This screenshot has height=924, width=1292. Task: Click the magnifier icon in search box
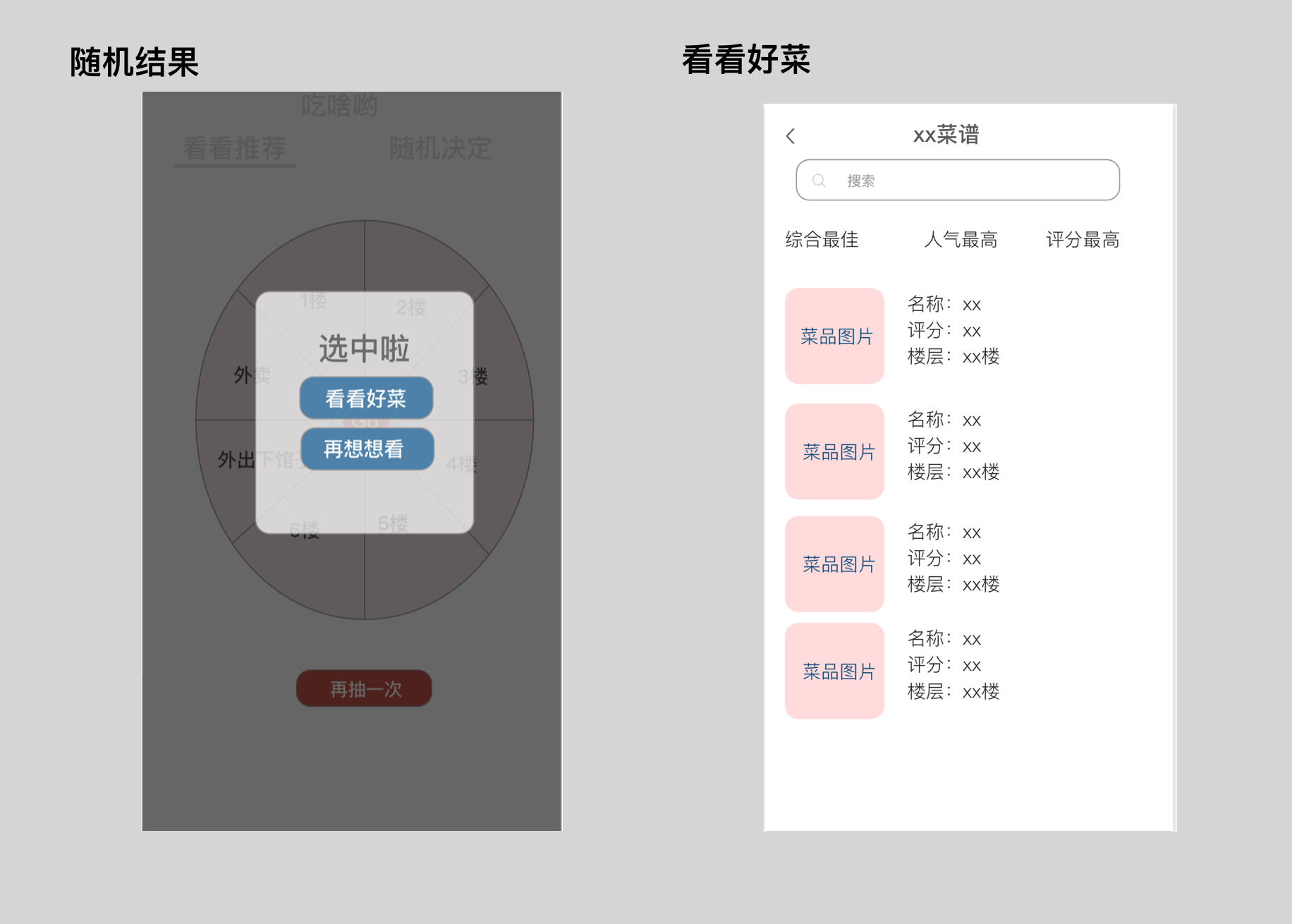click(819, 181)
